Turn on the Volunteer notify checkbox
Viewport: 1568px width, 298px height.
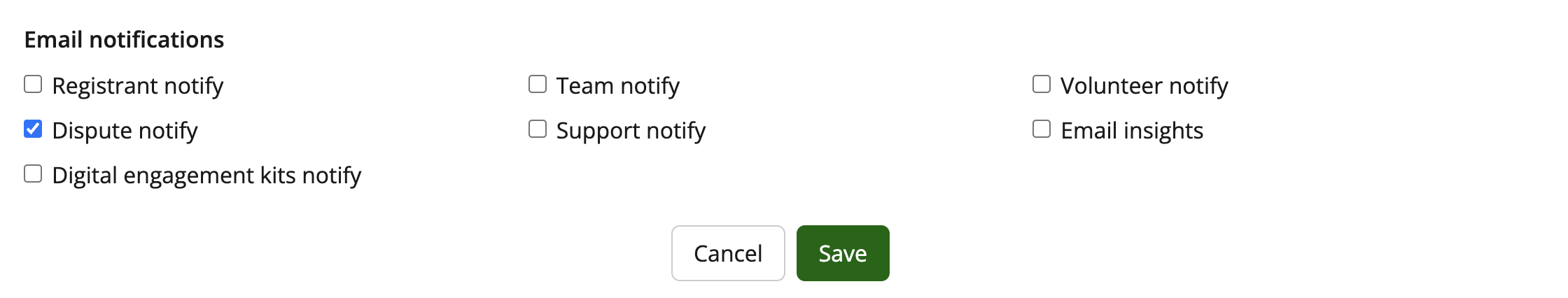pyautogui.click(x=1042, y=85)
